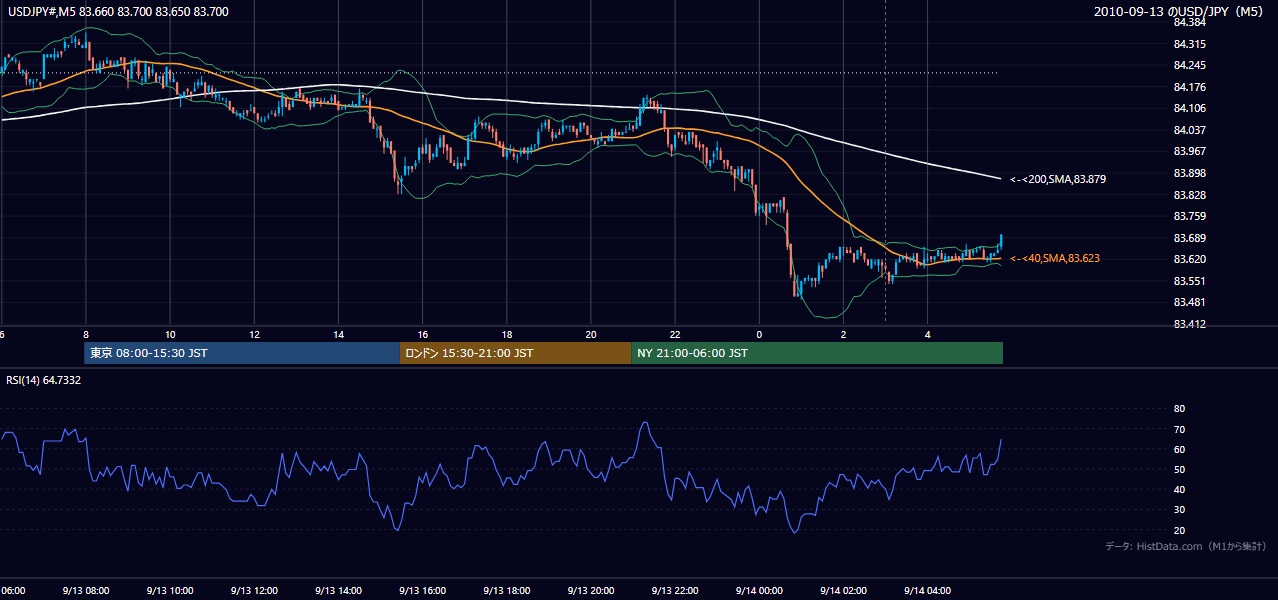Click the 9/14 00:00 bottom time label

[759, 590]
